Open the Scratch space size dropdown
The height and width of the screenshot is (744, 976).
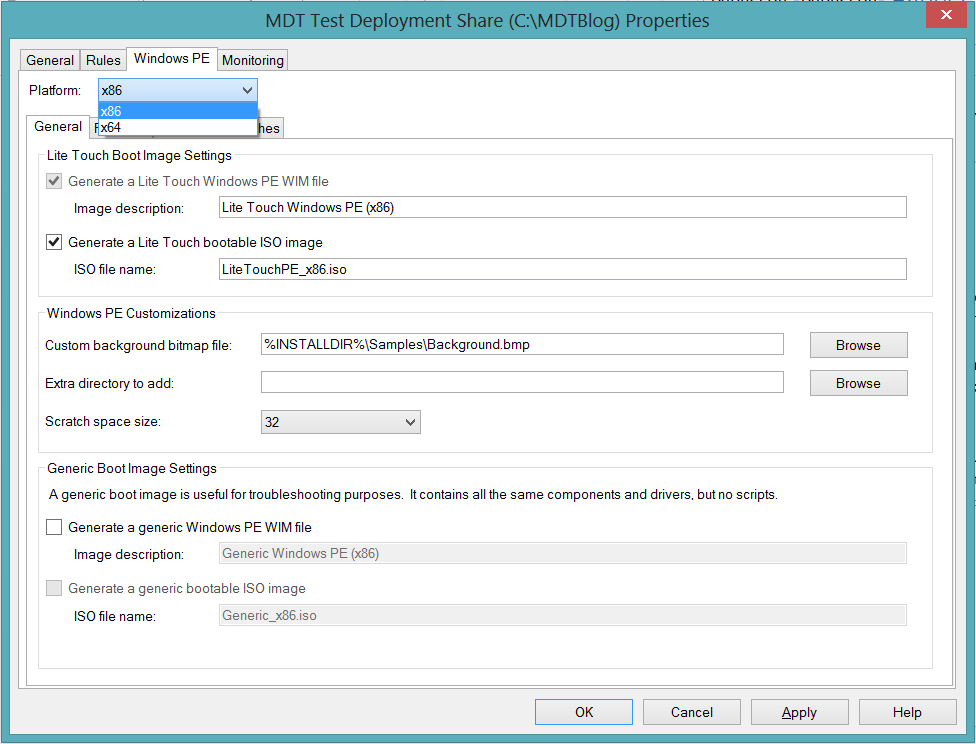point(340,422)
